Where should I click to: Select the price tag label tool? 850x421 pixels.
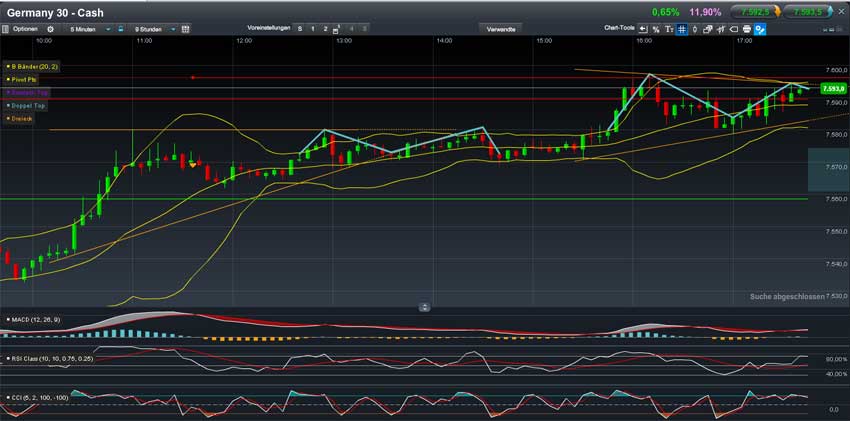[734, 29]
